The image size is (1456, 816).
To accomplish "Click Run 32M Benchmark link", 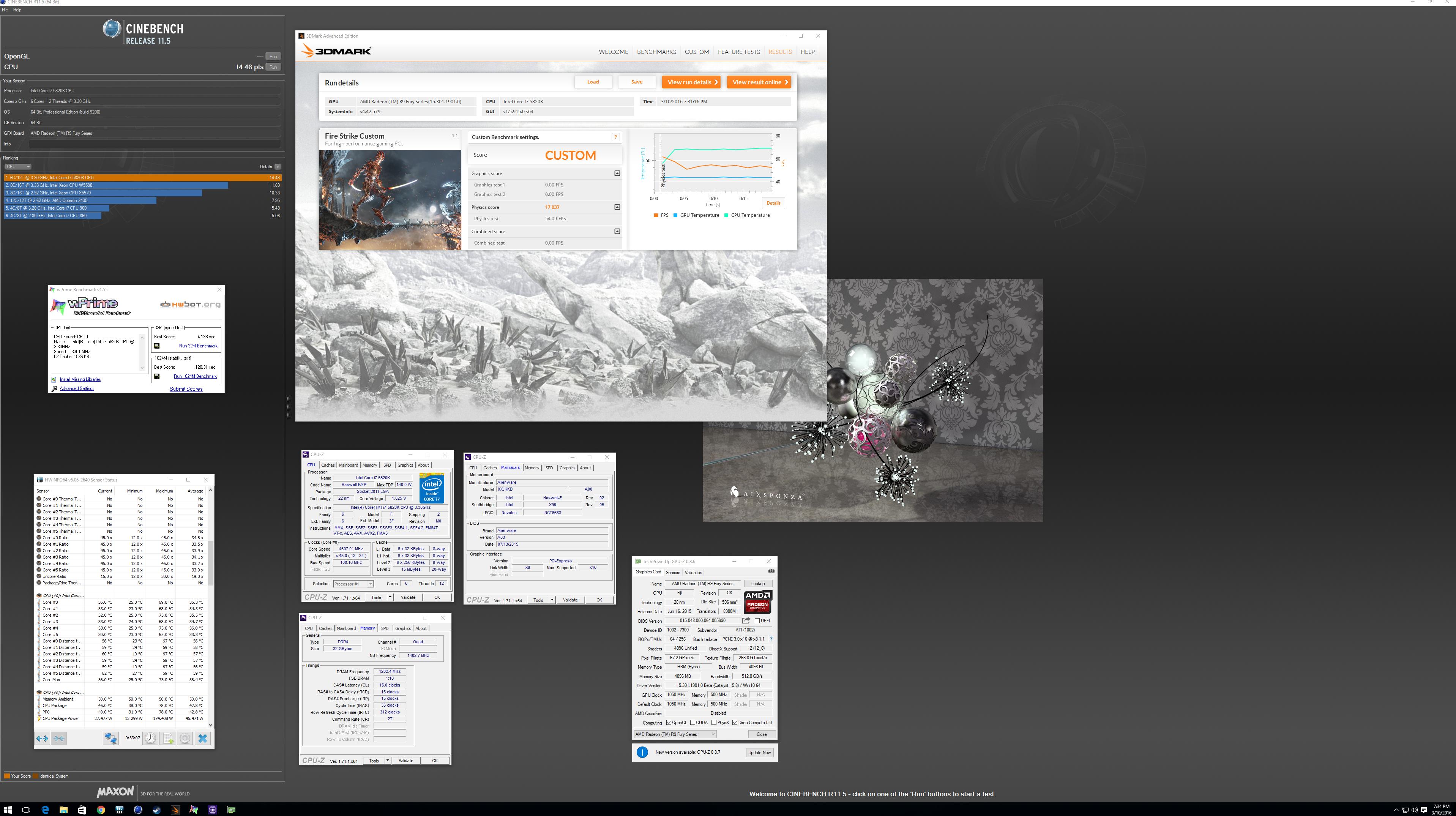I will [199, 346].
